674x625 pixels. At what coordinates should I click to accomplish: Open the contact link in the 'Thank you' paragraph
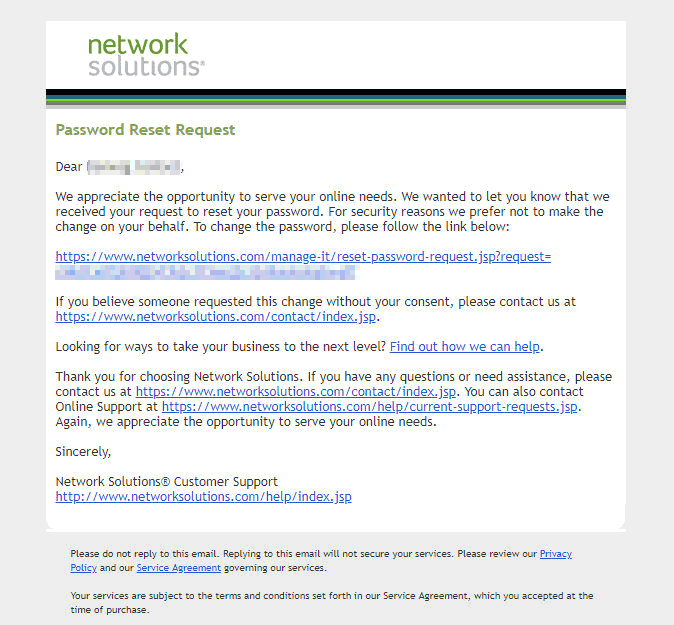tap(297, 392)
